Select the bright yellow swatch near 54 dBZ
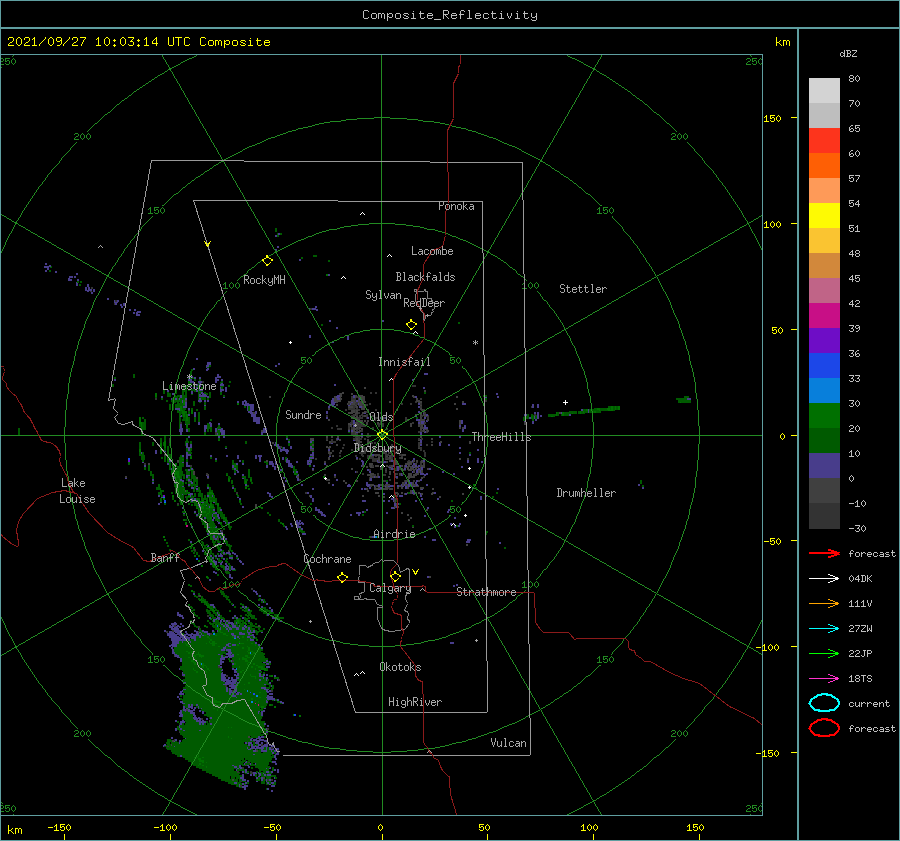 [x=824, y=215]
